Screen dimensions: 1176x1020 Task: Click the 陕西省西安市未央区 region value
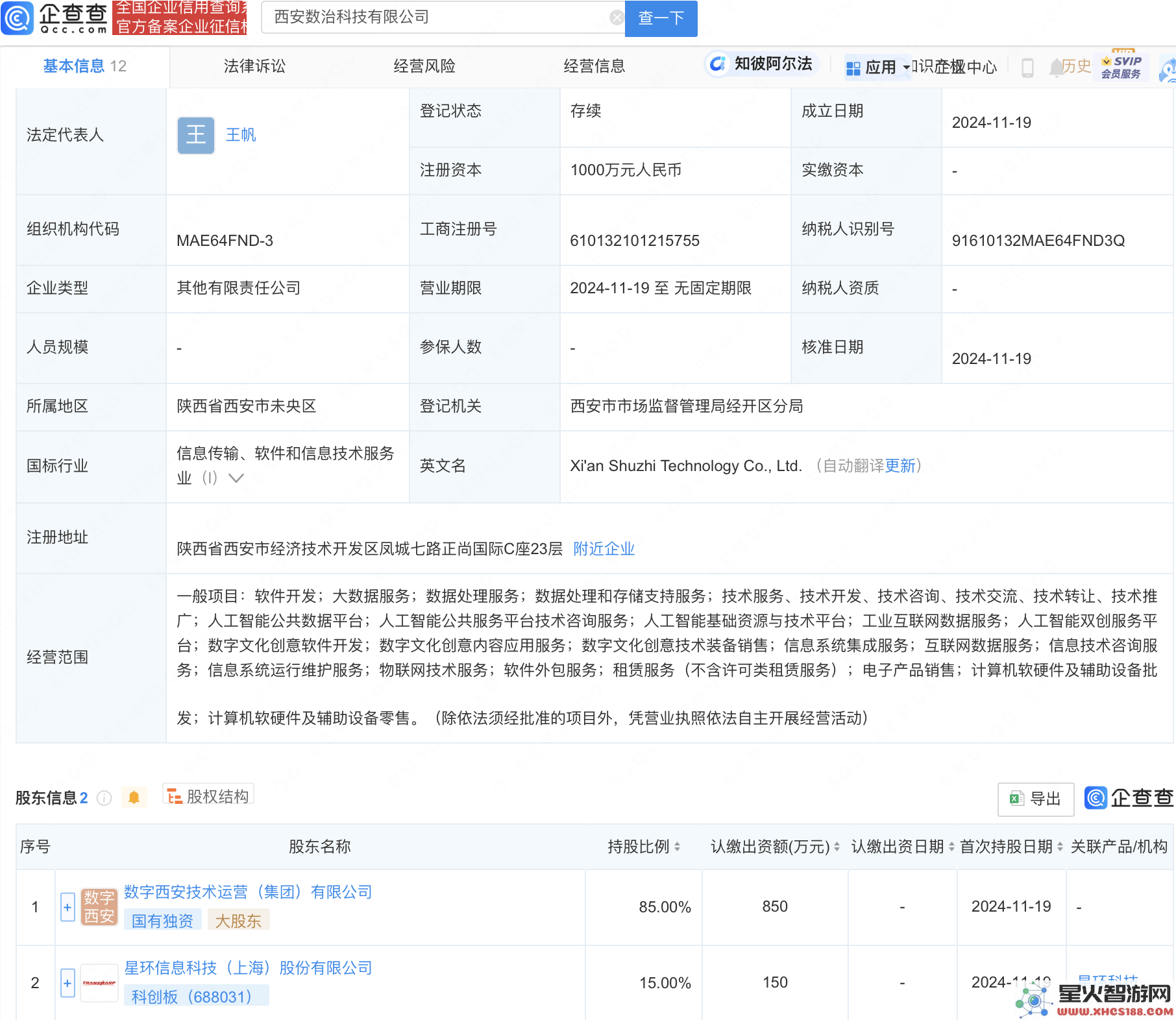tap(247, 406)
